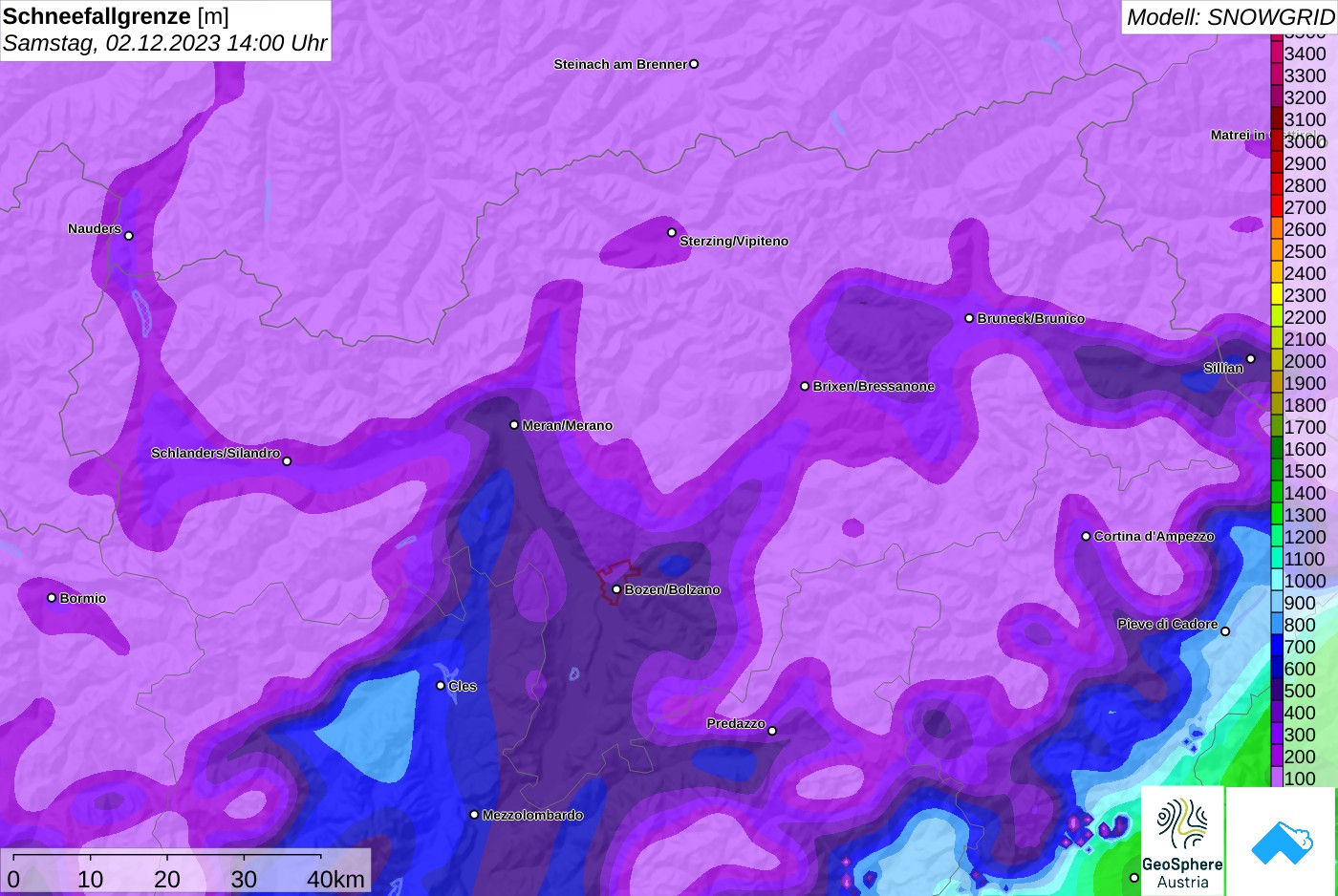Pick the orange 2500 legend swatch
Screen dimensions: 1338x896
tap(1277, 251)
